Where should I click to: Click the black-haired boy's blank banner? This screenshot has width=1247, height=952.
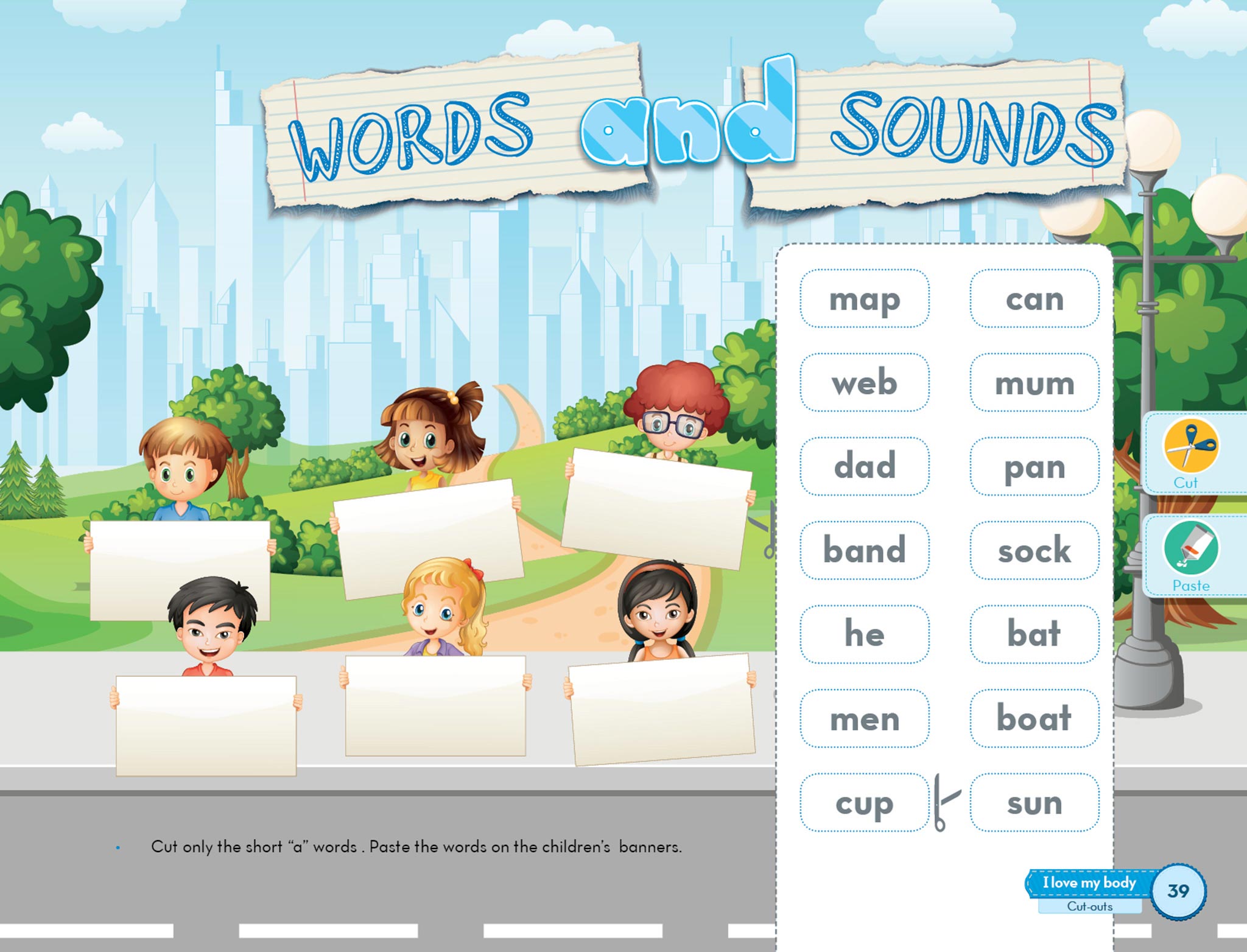coord(206,726)
